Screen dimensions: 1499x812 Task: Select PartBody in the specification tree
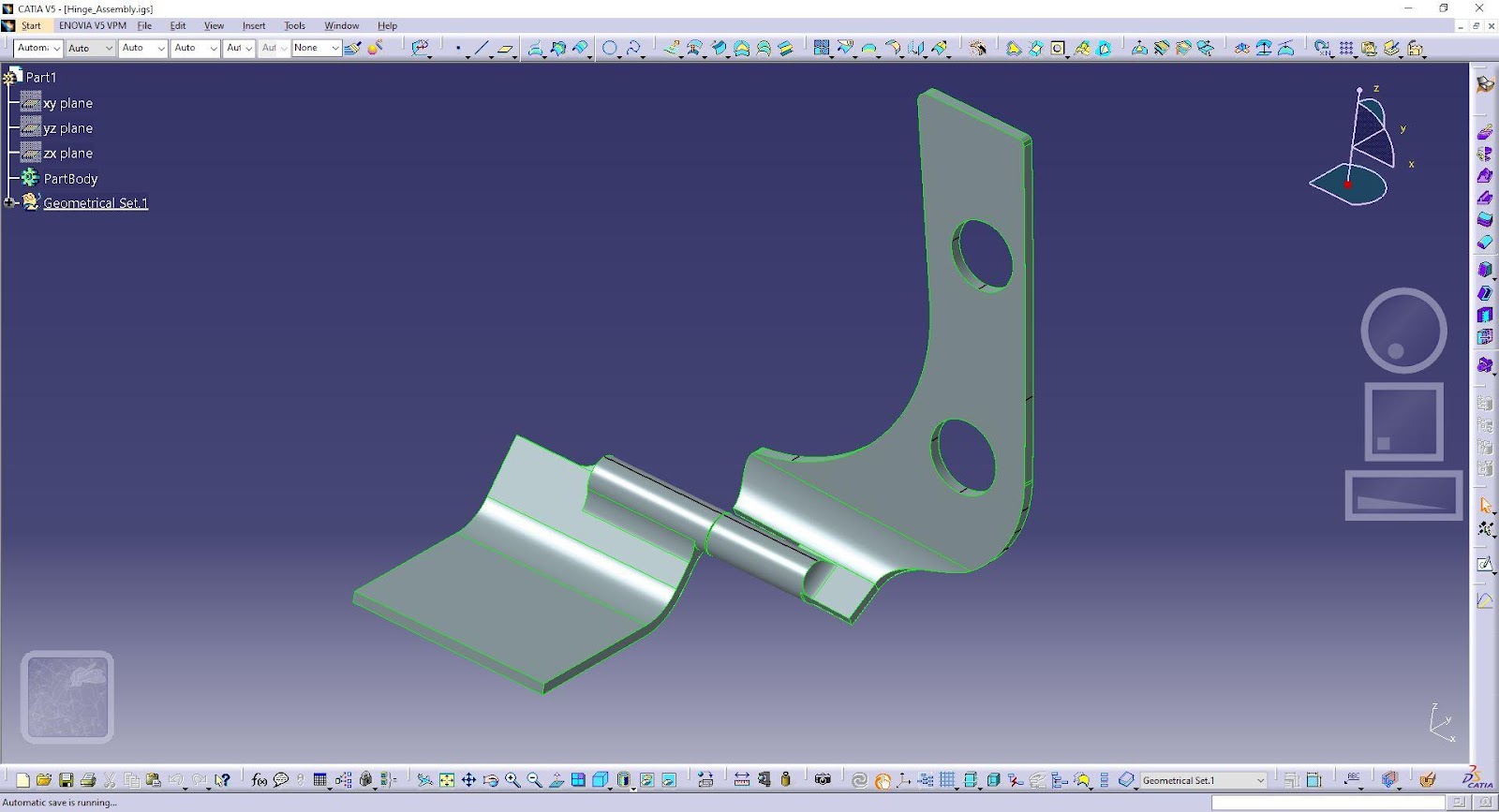pos(70,178)
